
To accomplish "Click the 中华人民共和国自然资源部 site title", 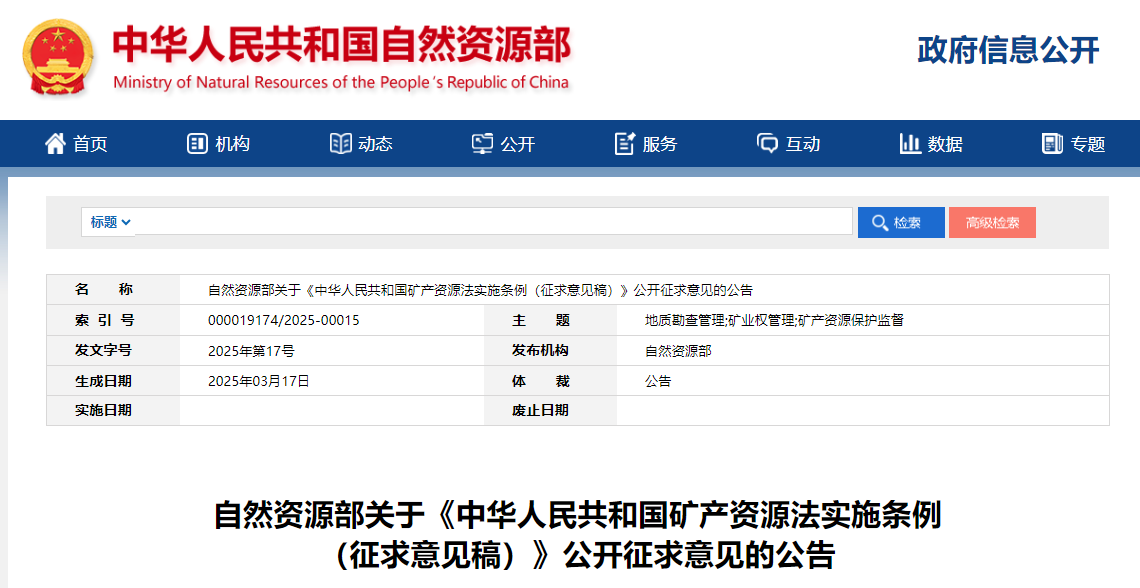I will [342, 44].
